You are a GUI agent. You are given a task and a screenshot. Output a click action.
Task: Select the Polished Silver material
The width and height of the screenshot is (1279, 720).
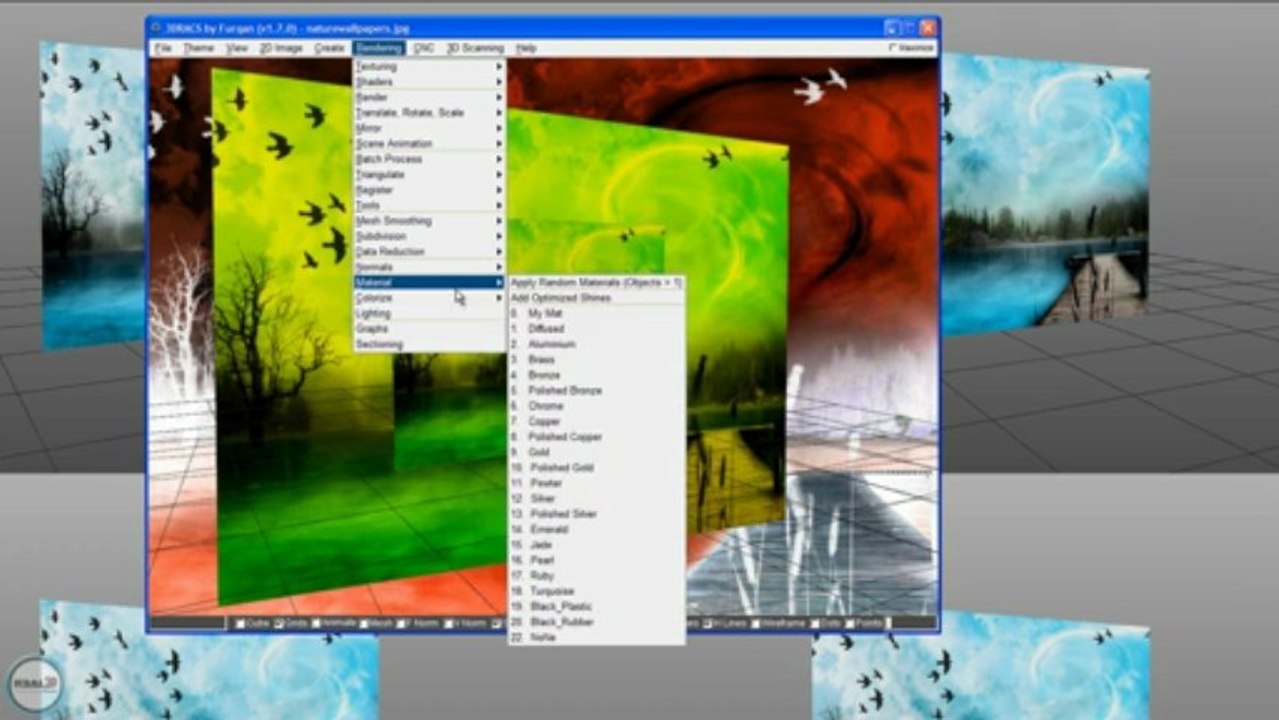coord(596,513)
